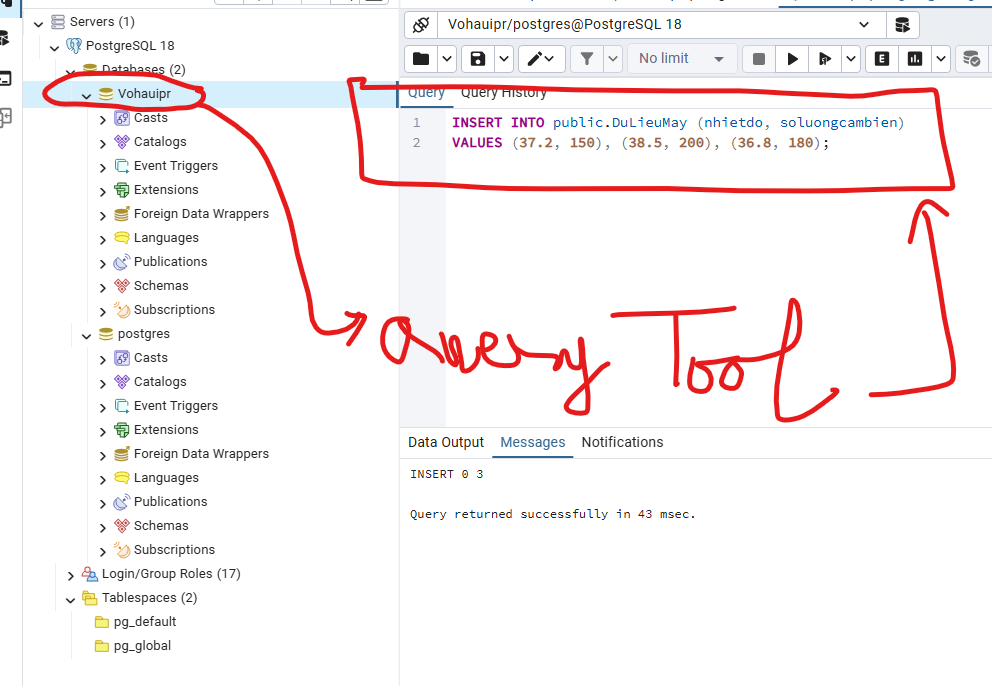Click the Explain query E button

click(881, 59)
